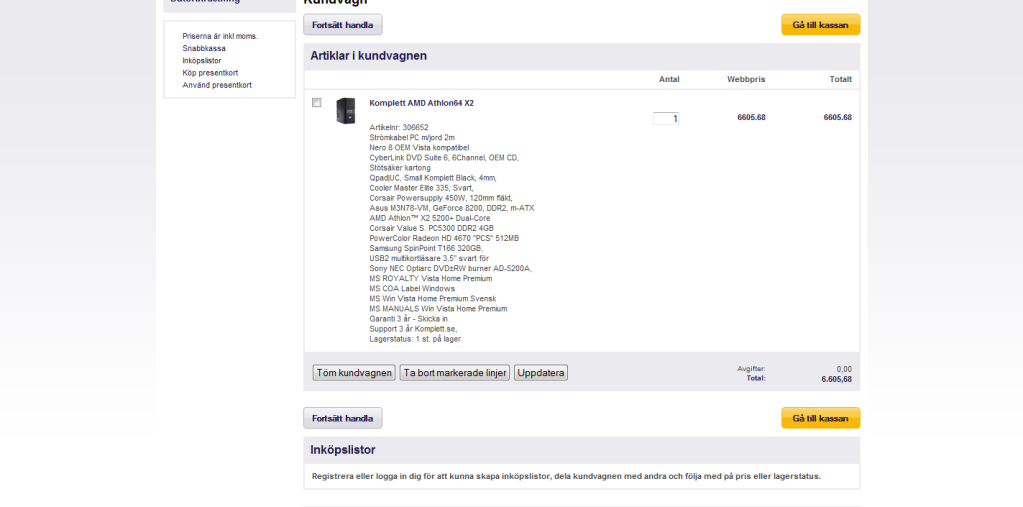Focus the Antal quantity input field

click(x=666, y=118)
